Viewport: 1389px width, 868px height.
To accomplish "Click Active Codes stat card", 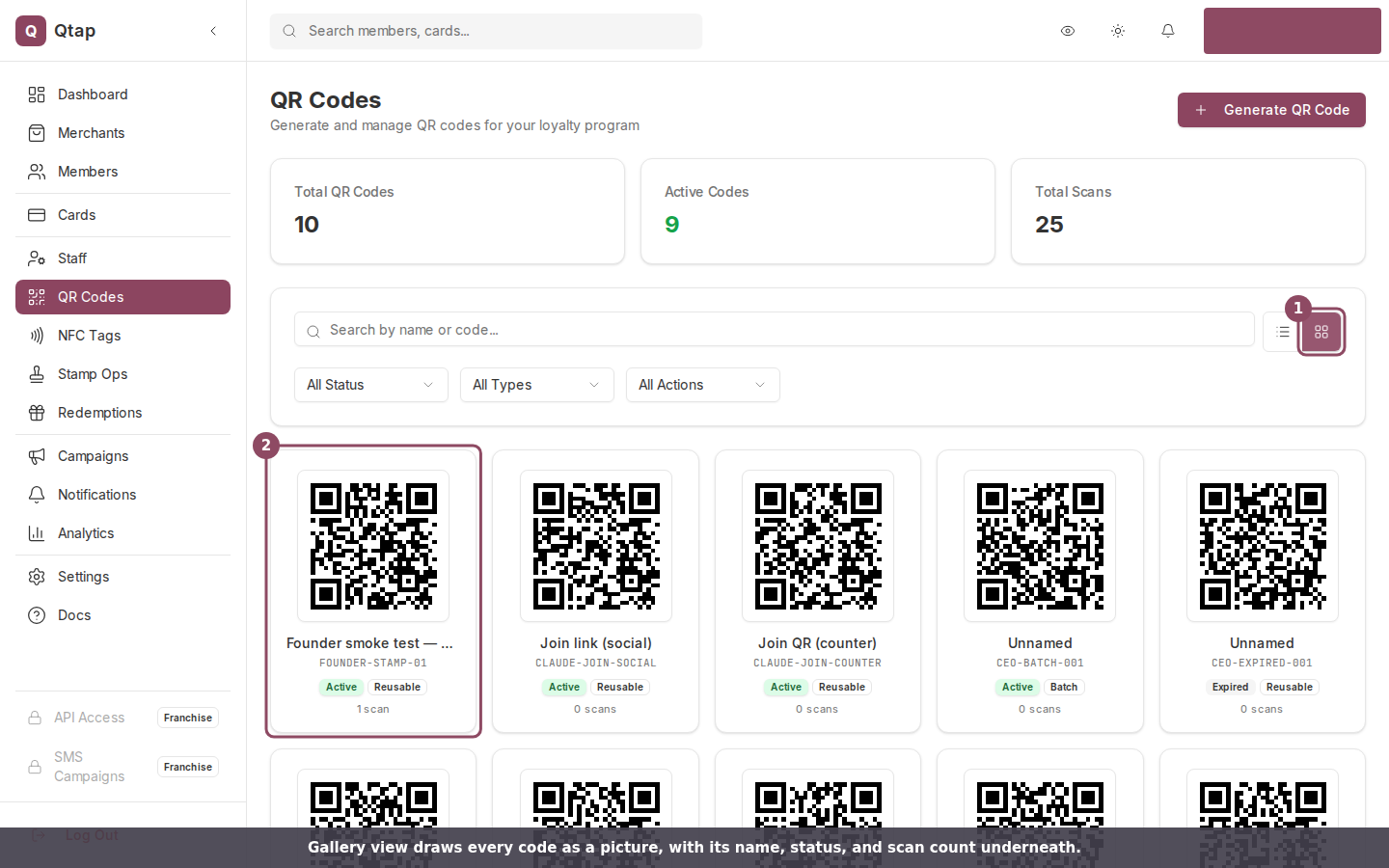I will point(818,211).
